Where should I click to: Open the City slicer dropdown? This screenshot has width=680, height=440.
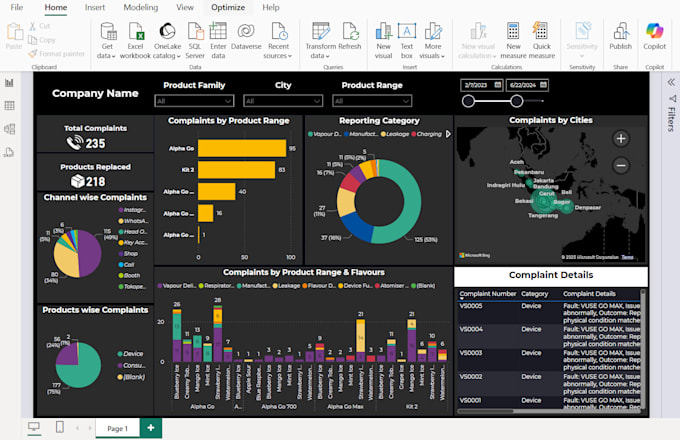coord(283,101)
